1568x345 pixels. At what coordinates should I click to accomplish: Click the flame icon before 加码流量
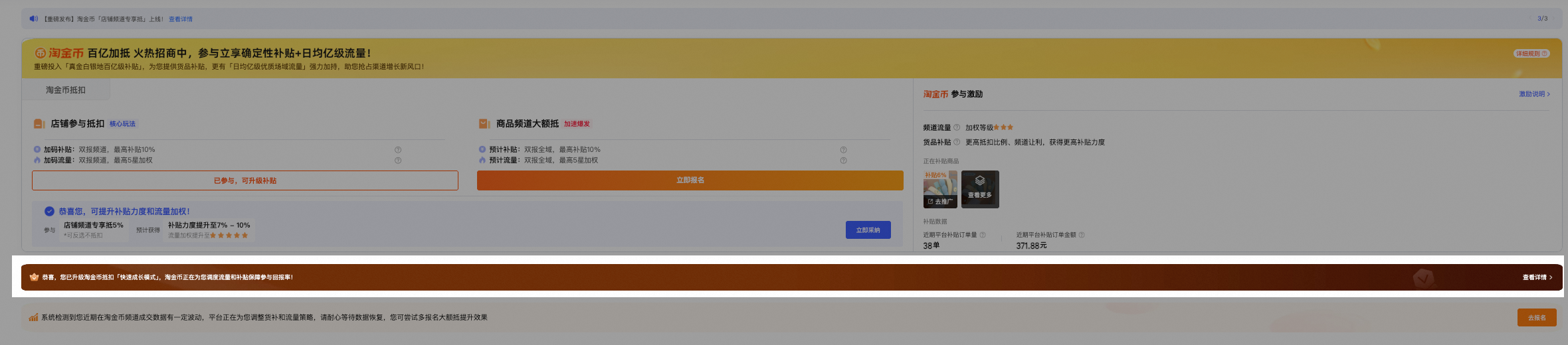[37, 161]
